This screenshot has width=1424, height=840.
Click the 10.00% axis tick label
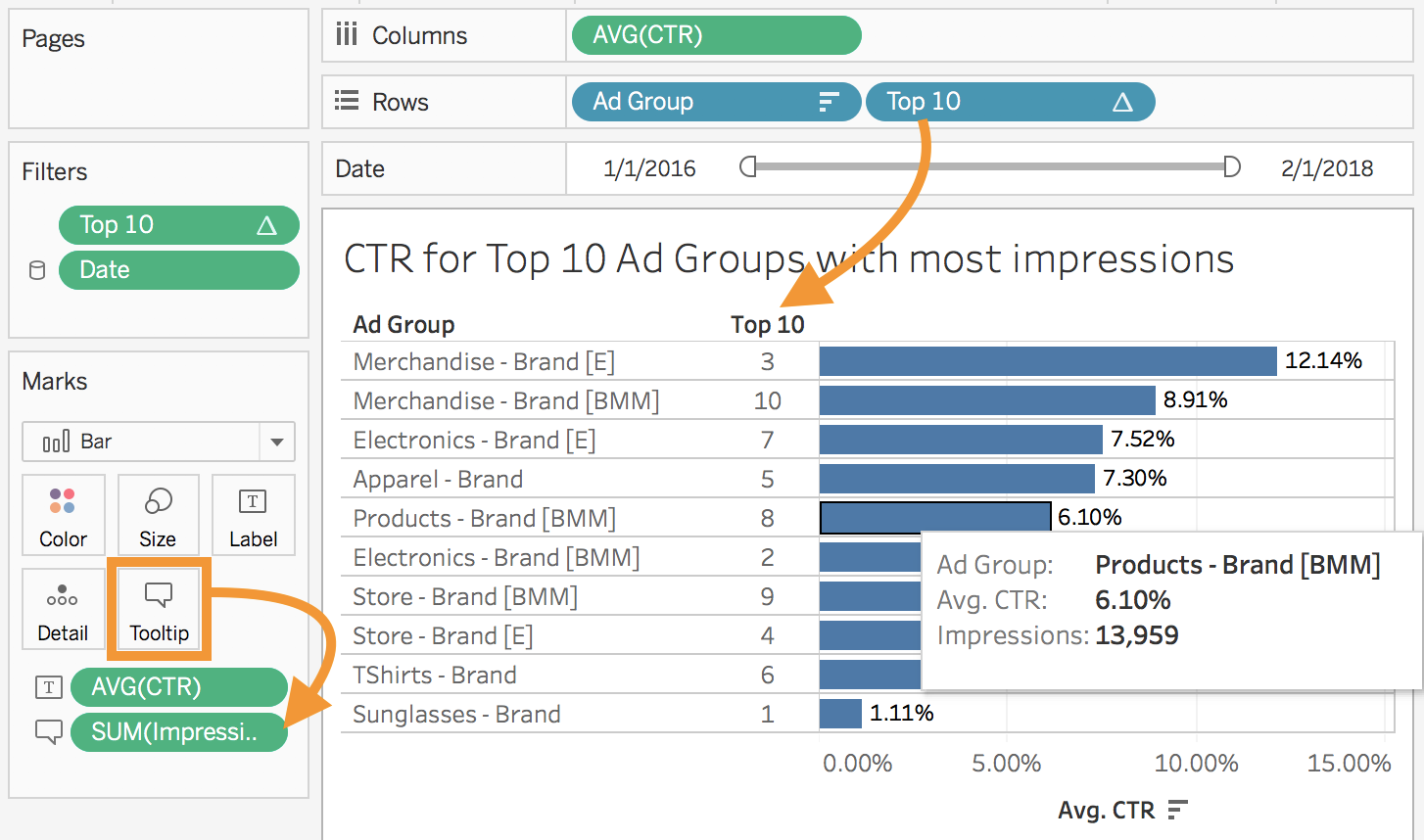tap(1196, 764)
